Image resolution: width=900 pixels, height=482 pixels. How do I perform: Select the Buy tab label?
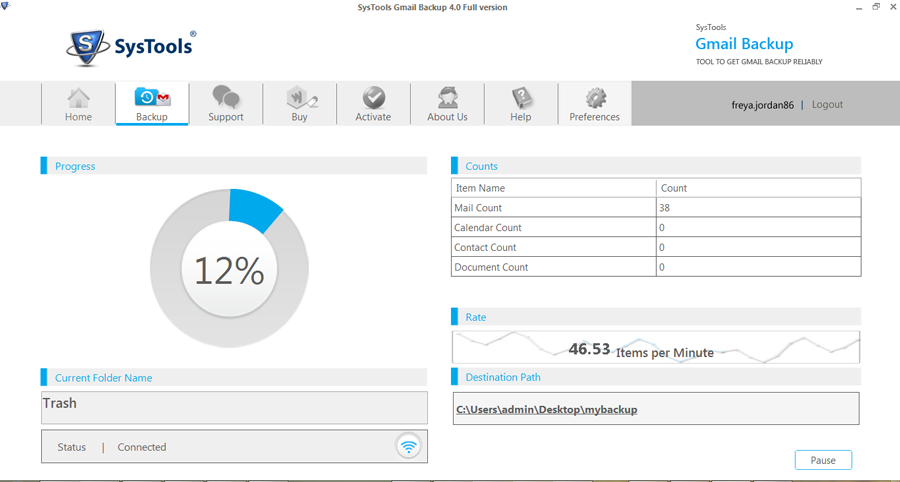[299, 116]
